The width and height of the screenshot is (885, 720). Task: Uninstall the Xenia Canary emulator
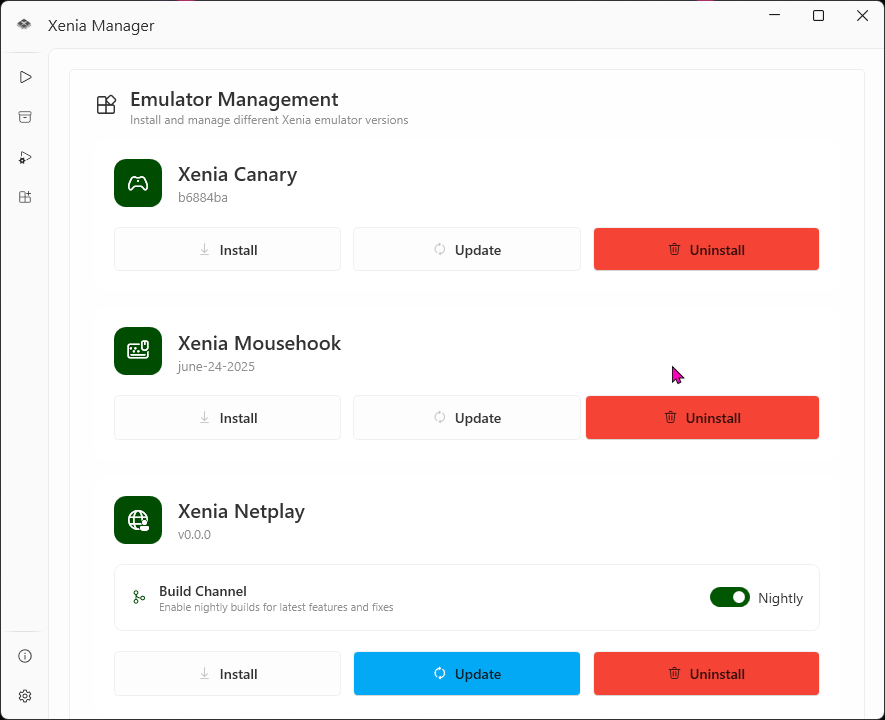pos(706,249)
